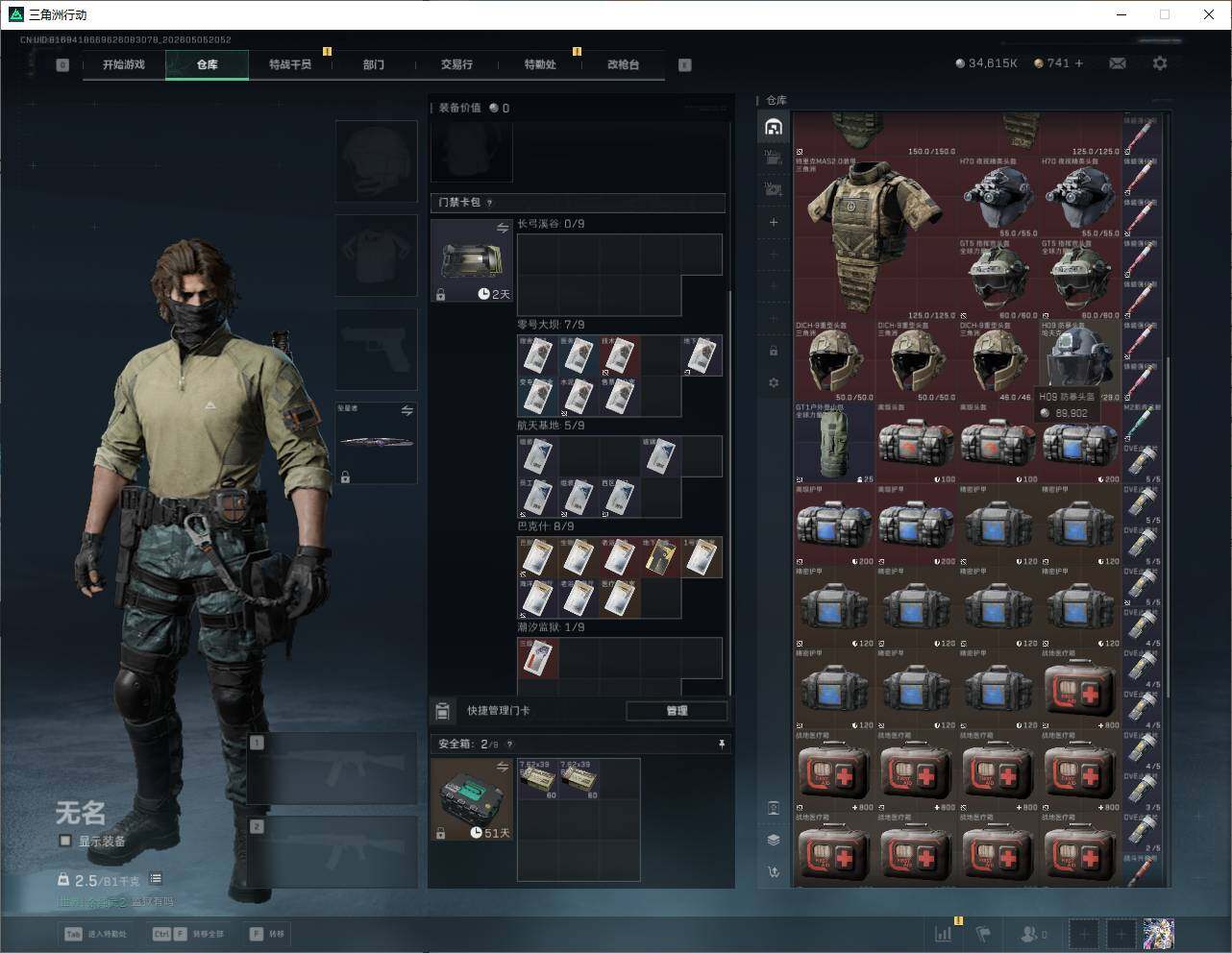Image resolution: width=1232 pixels, height=953 pixels.
Task: Click the second empty team slot plus
Action: pyautogui.click(x=1121, y=933)
